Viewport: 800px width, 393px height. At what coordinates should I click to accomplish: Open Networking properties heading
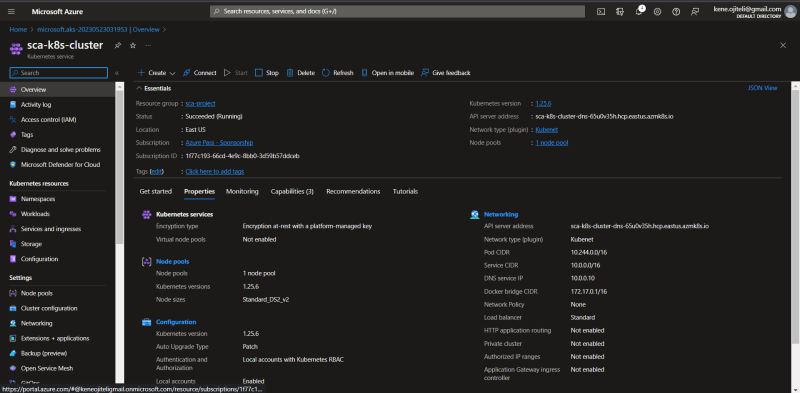tap(501, 214)
